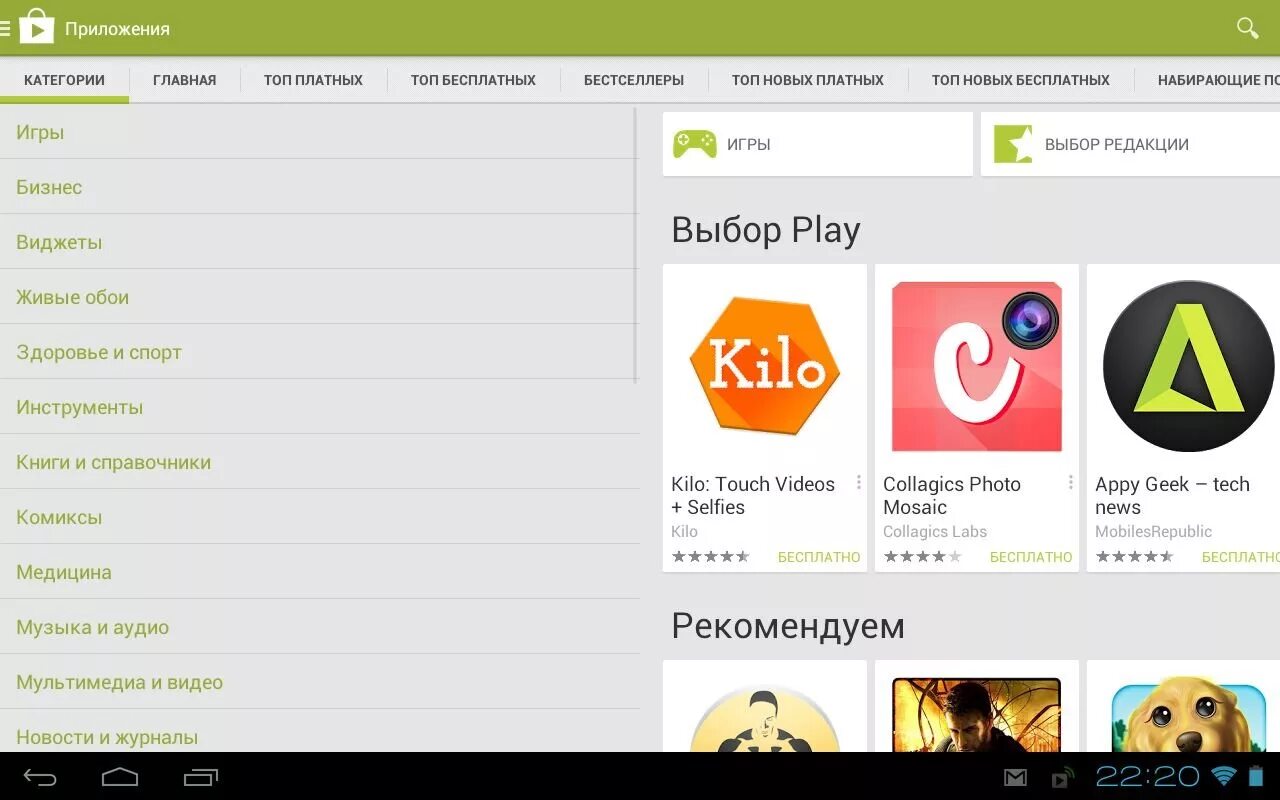Click the Kilo star rating
Screen dimensions: 1280x800
click(x=710, y=557)
